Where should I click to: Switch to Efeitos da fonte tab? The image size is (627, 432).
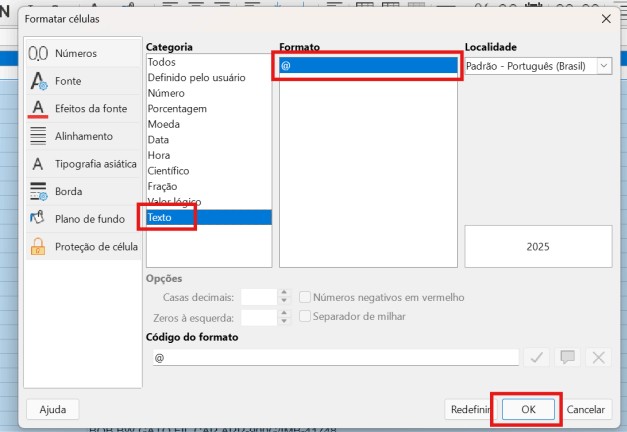pos(84,108)
